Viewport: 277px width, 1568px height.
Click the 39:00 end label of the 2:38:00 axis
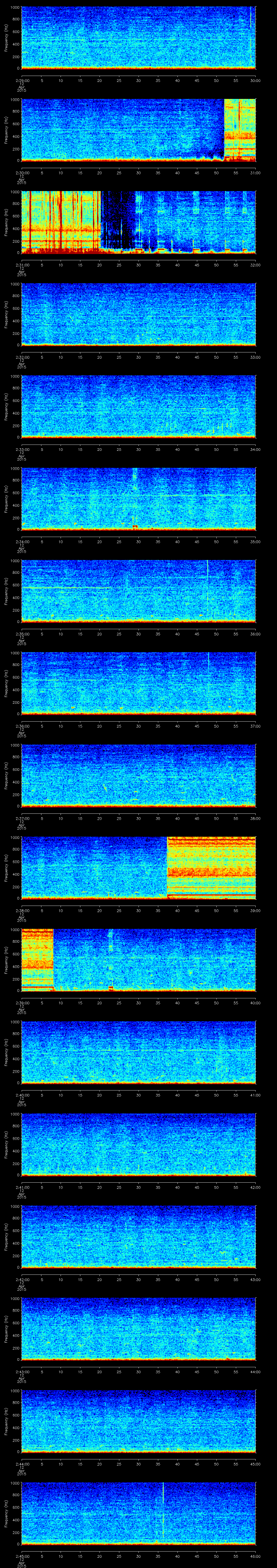[x=256, y=910]
